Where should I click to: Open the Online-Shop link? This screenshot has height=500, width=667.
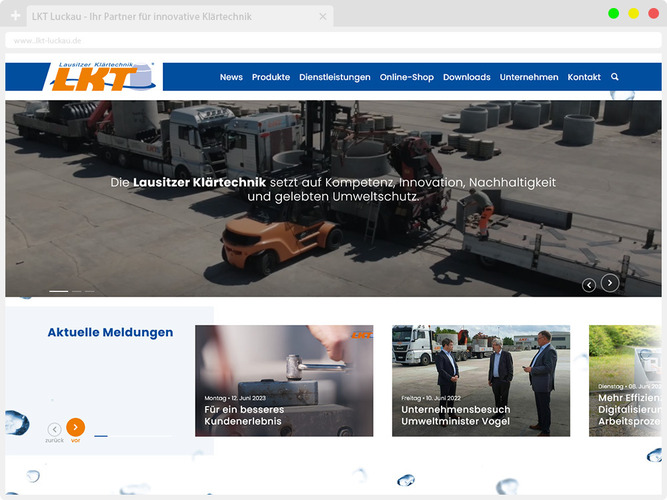pos(406,77)
